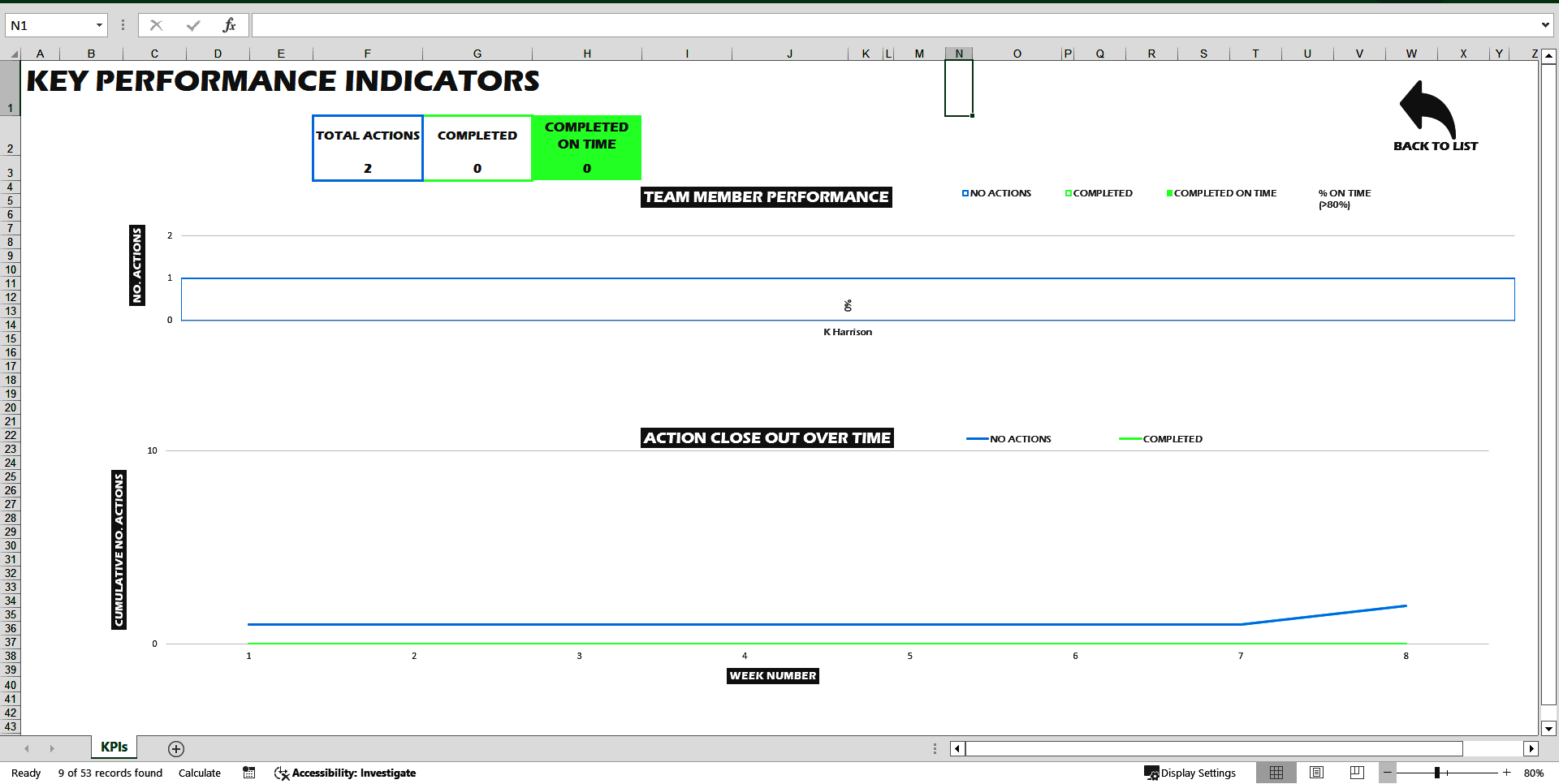The height and width of the screenshot is (784, 1559).
Task: Enable Page Break Preview mode
Action: pos(1356,773)
